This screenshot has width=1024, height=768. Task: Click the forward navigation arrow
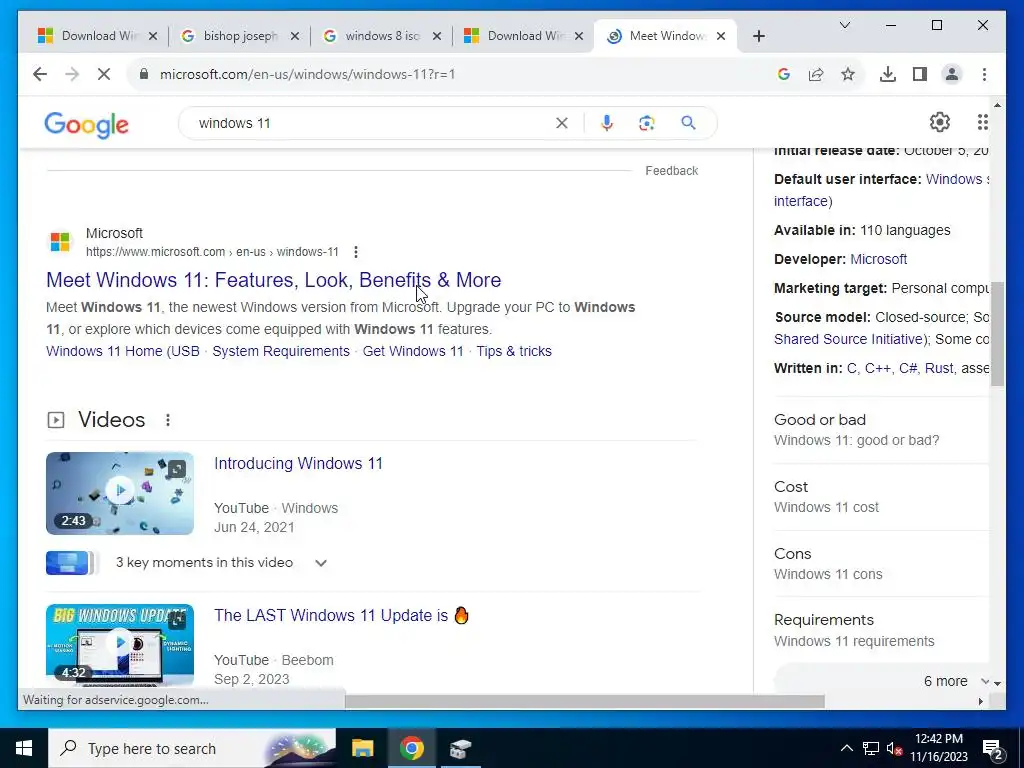coord(72,74)
